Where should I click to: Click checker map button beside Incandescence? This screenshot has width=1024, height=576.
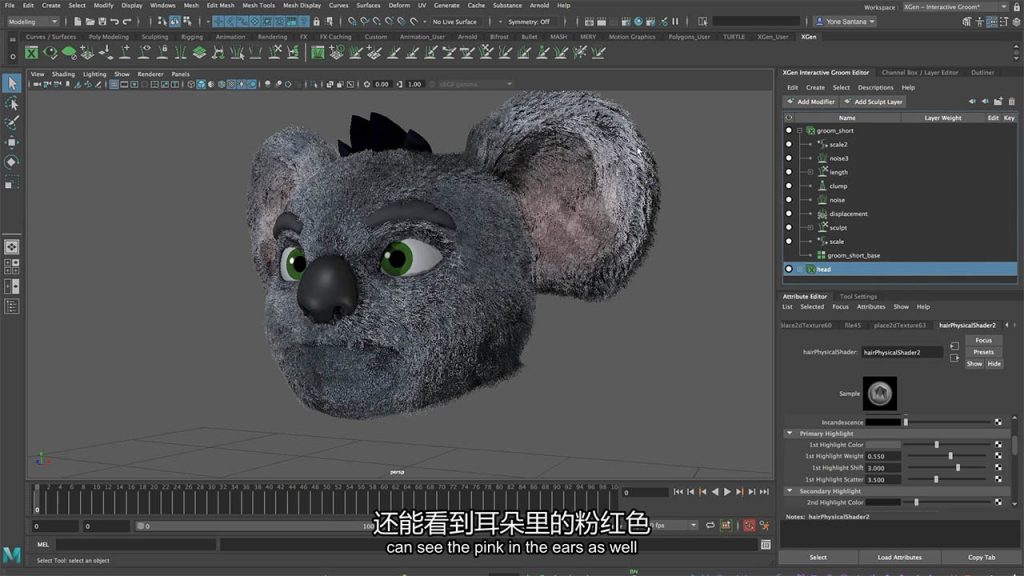997,422
